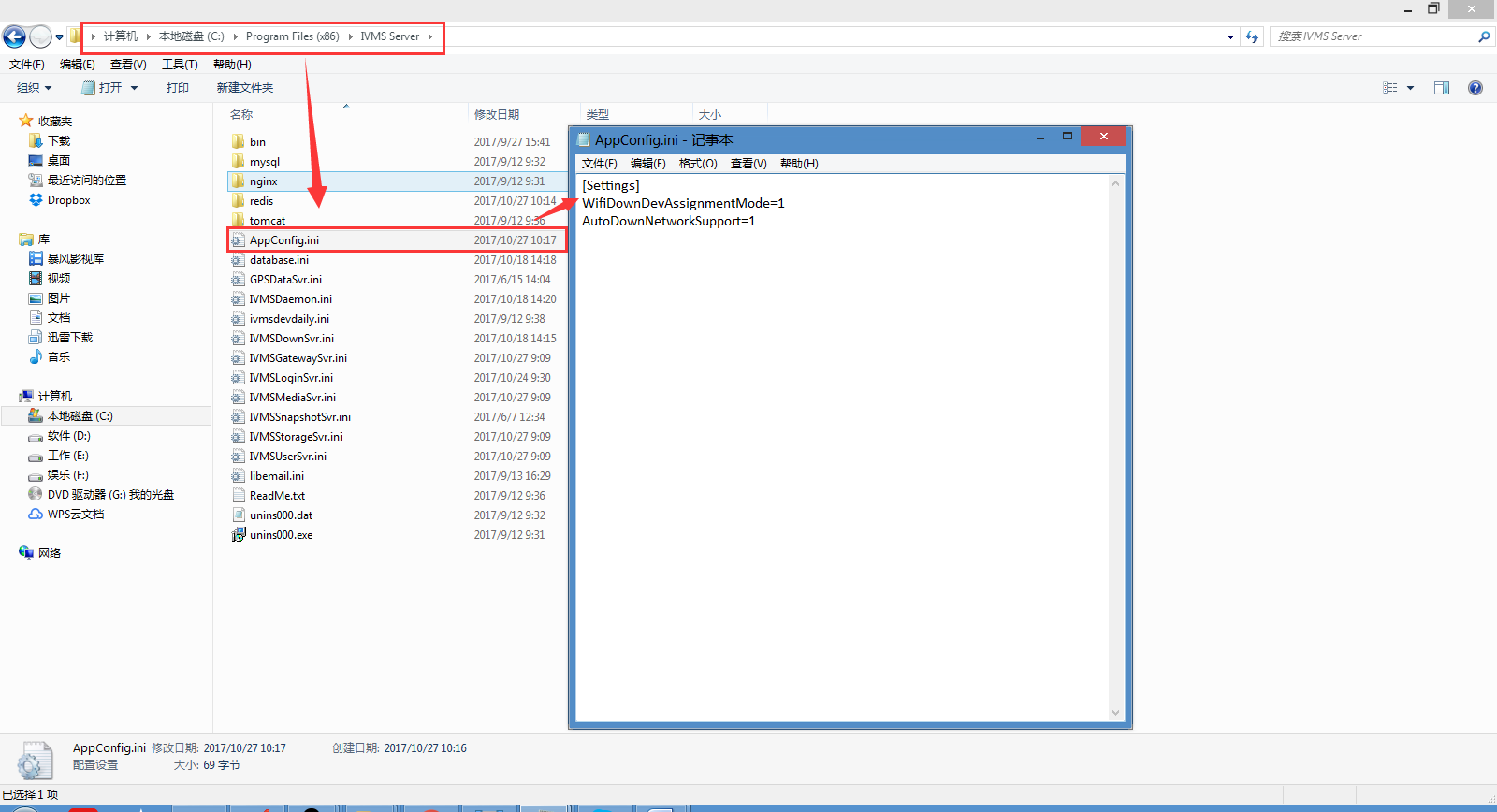Image resolution: width=1497 pixels, height=812 pixels.
Task: Select the mysql folder icon
Action: coord(238,162)
